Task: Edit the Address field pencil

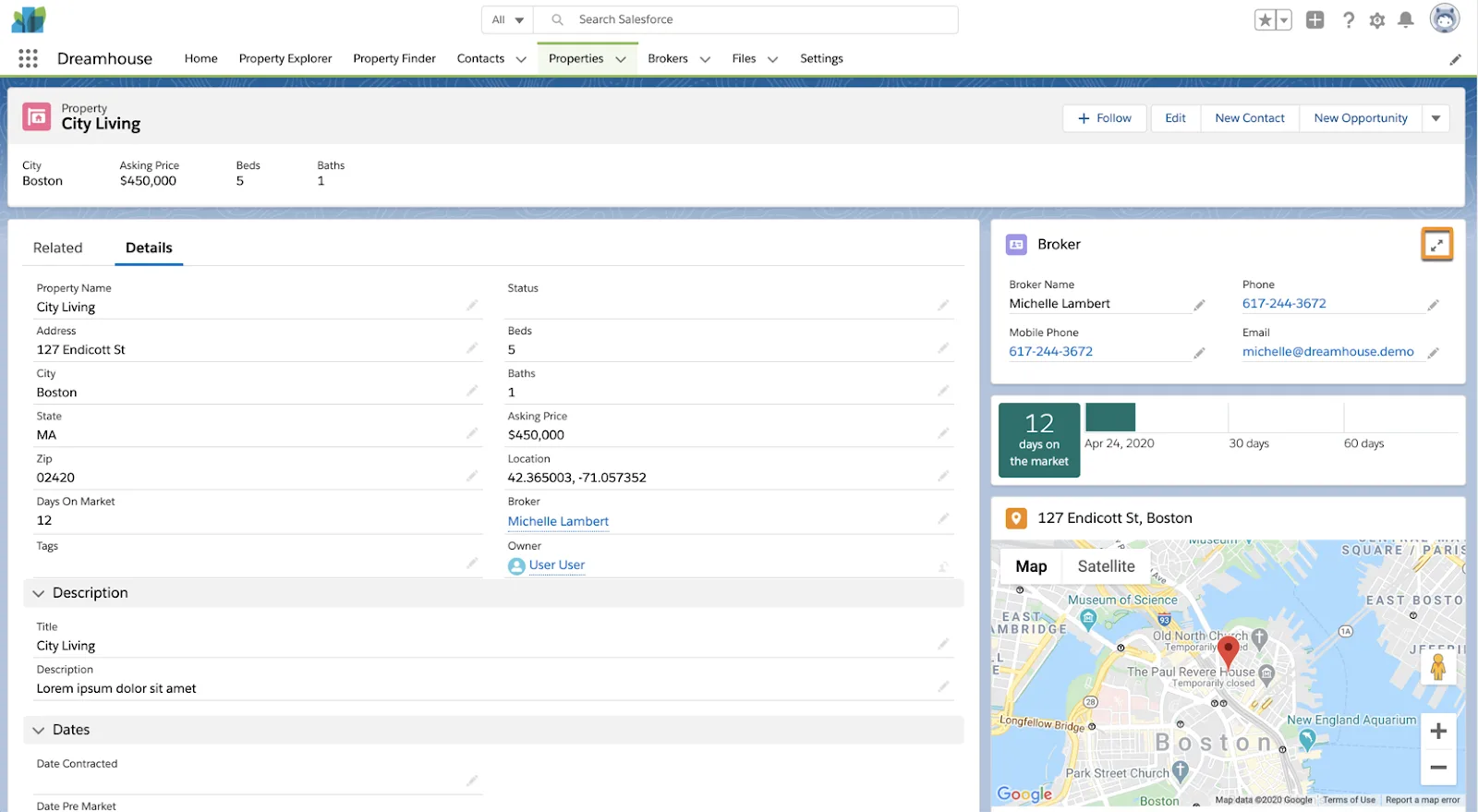Action: pyautogui.click(x=472, y=348)
